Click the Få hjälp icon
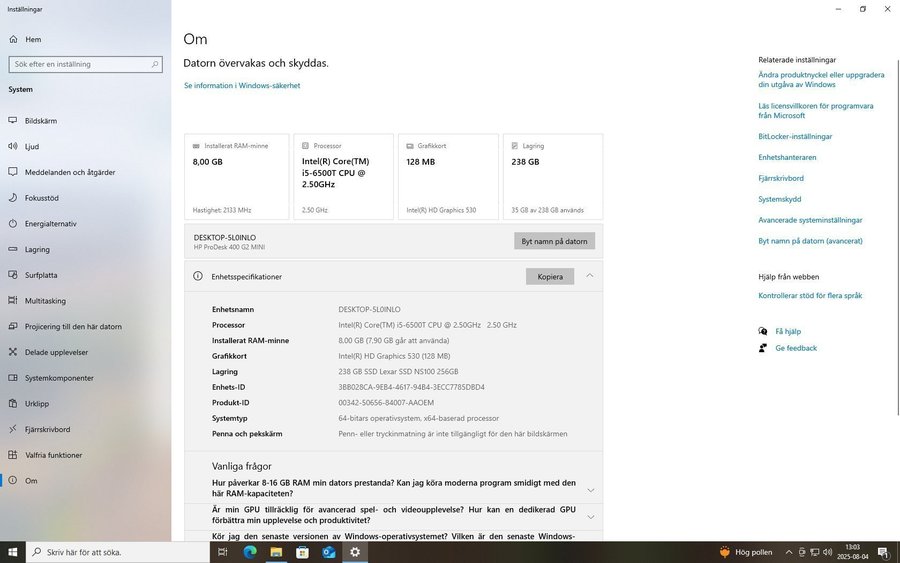This screenshot has width=900, height=563. 763,331
